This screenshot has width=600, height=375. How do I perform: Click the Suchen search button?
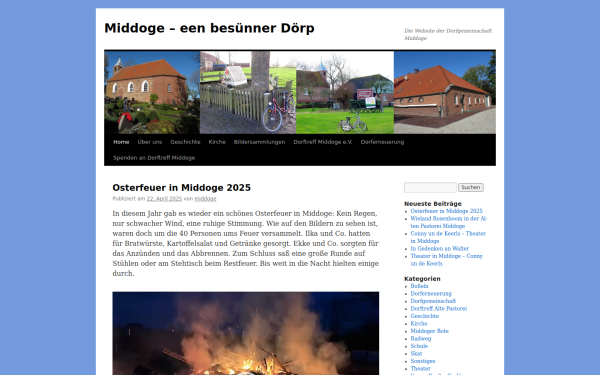coord(471,188)
